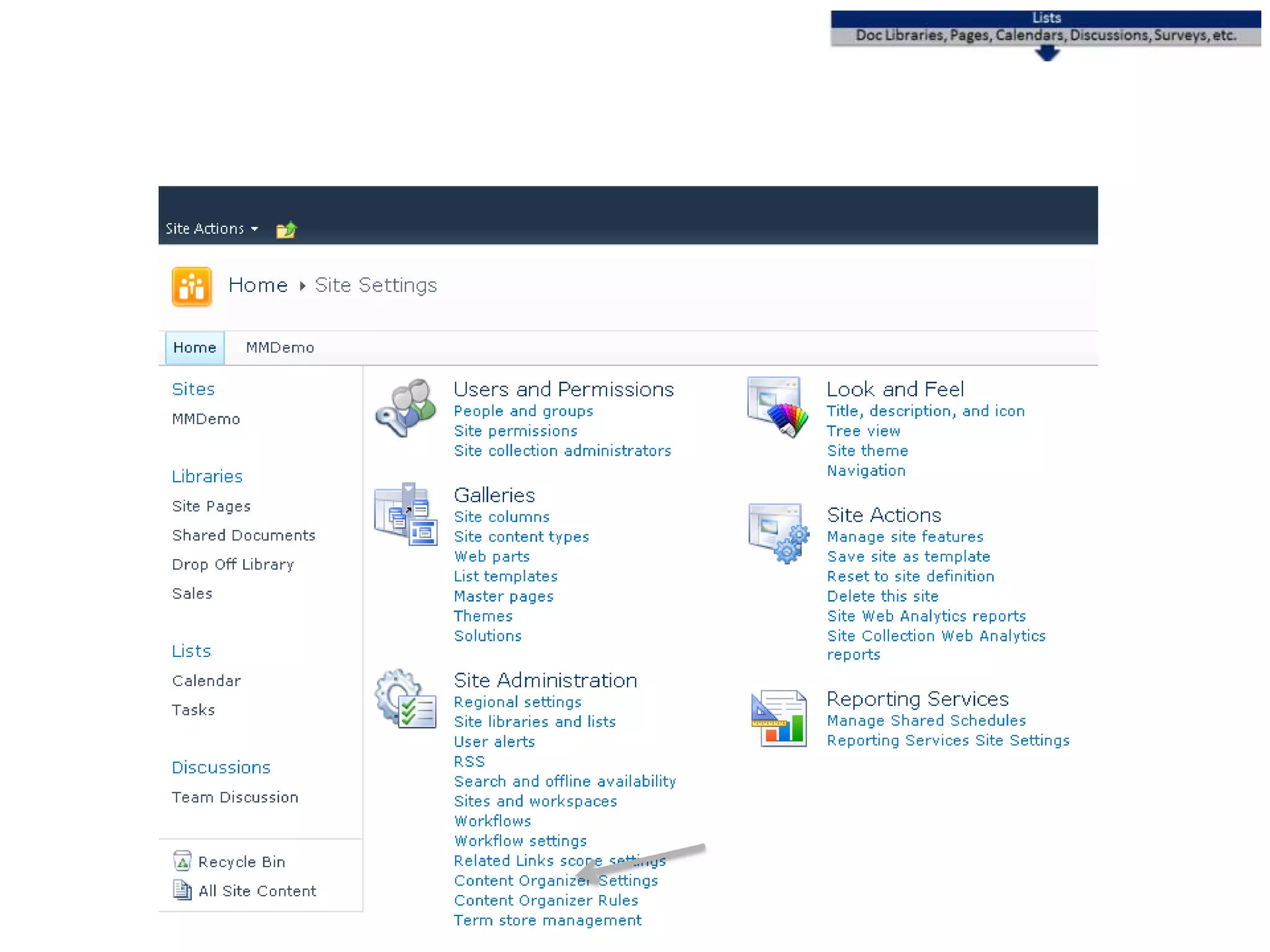Click the Site Actions gears section icon

(778, 532)
